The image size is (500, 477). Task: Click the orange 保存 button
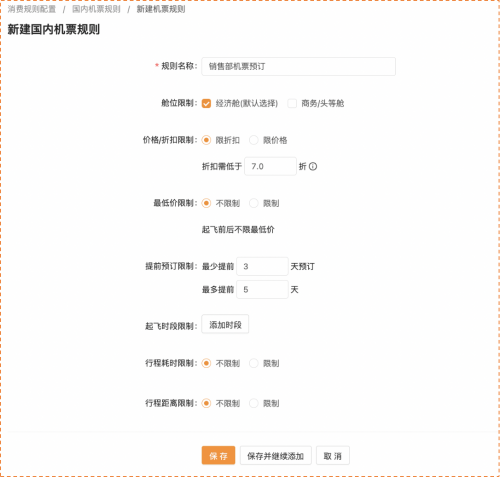(x=218, y=455)
